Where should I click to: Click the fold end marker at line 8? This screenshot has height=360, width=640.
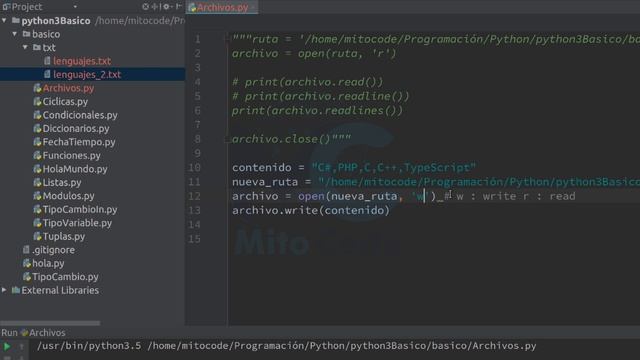(x=227, y=139)
